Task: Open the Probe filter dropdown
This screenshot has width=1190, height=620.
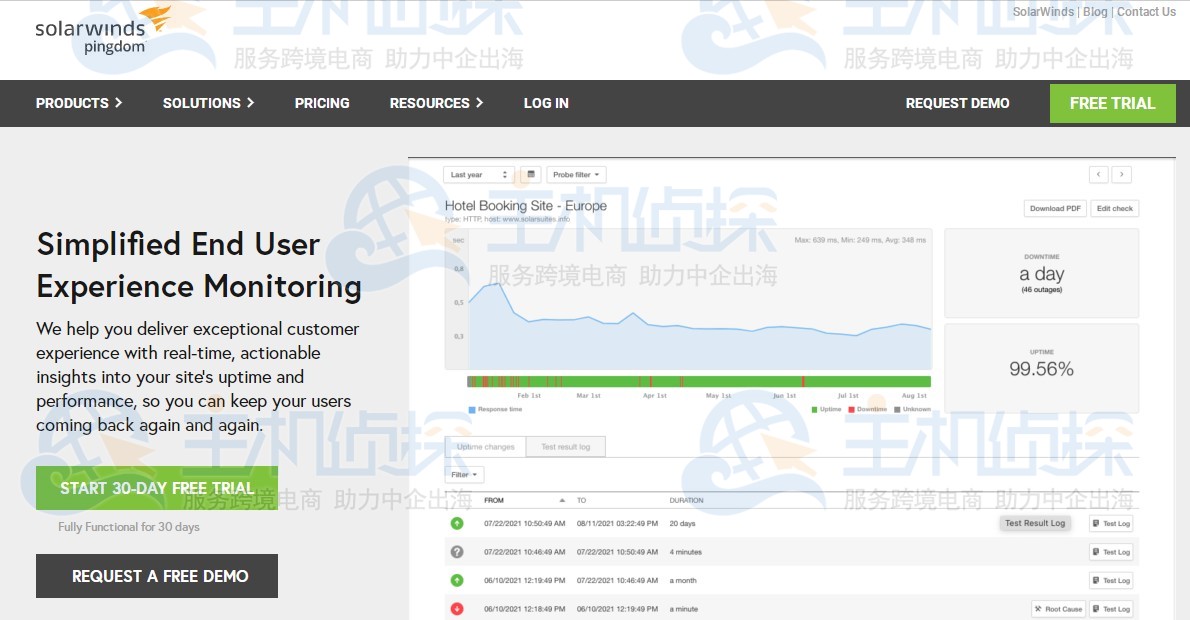Action: tap(576, 175)
